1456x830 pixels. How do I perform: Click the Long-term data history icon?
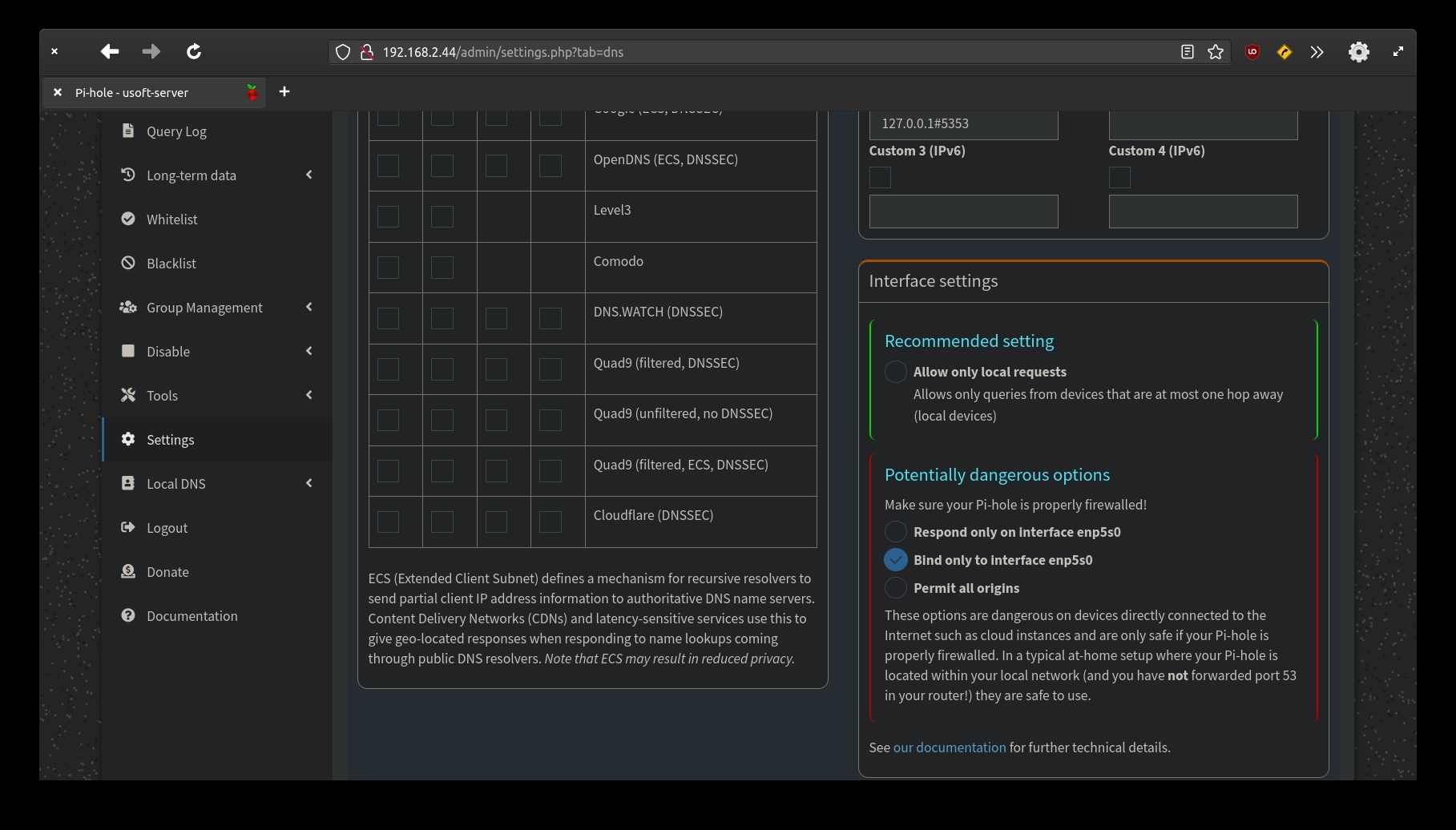(x=128, y=175)
